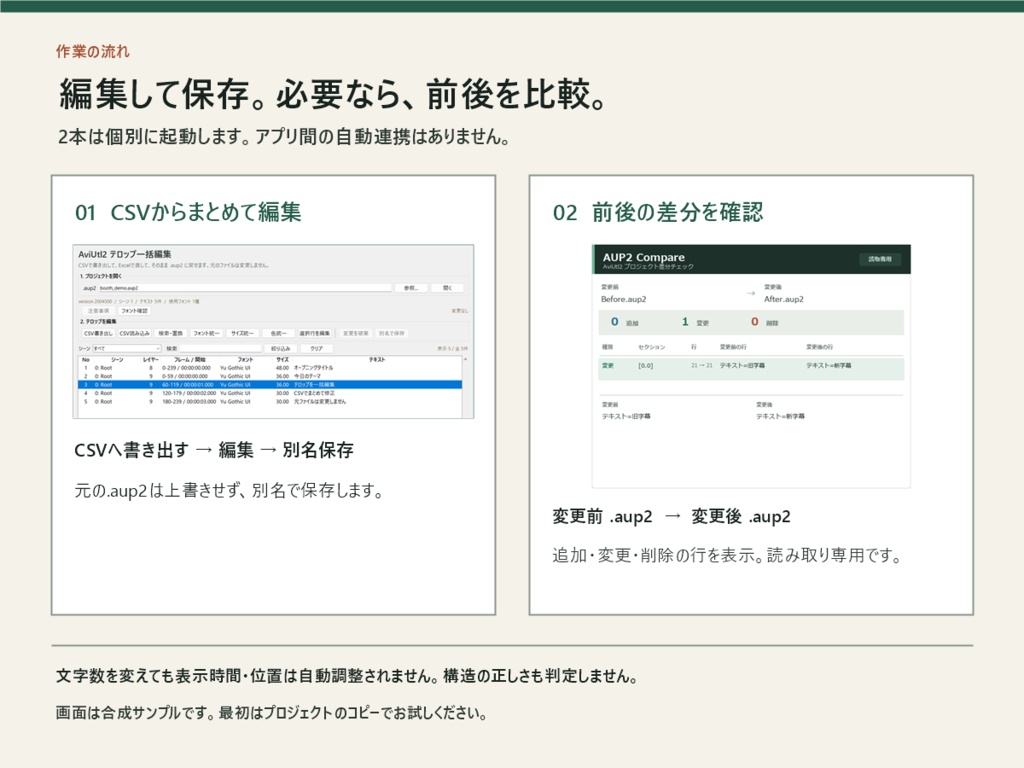Click the テキスト column header in telop table
The height and width of the screenshot is (768, 1024).
(377, 360)
